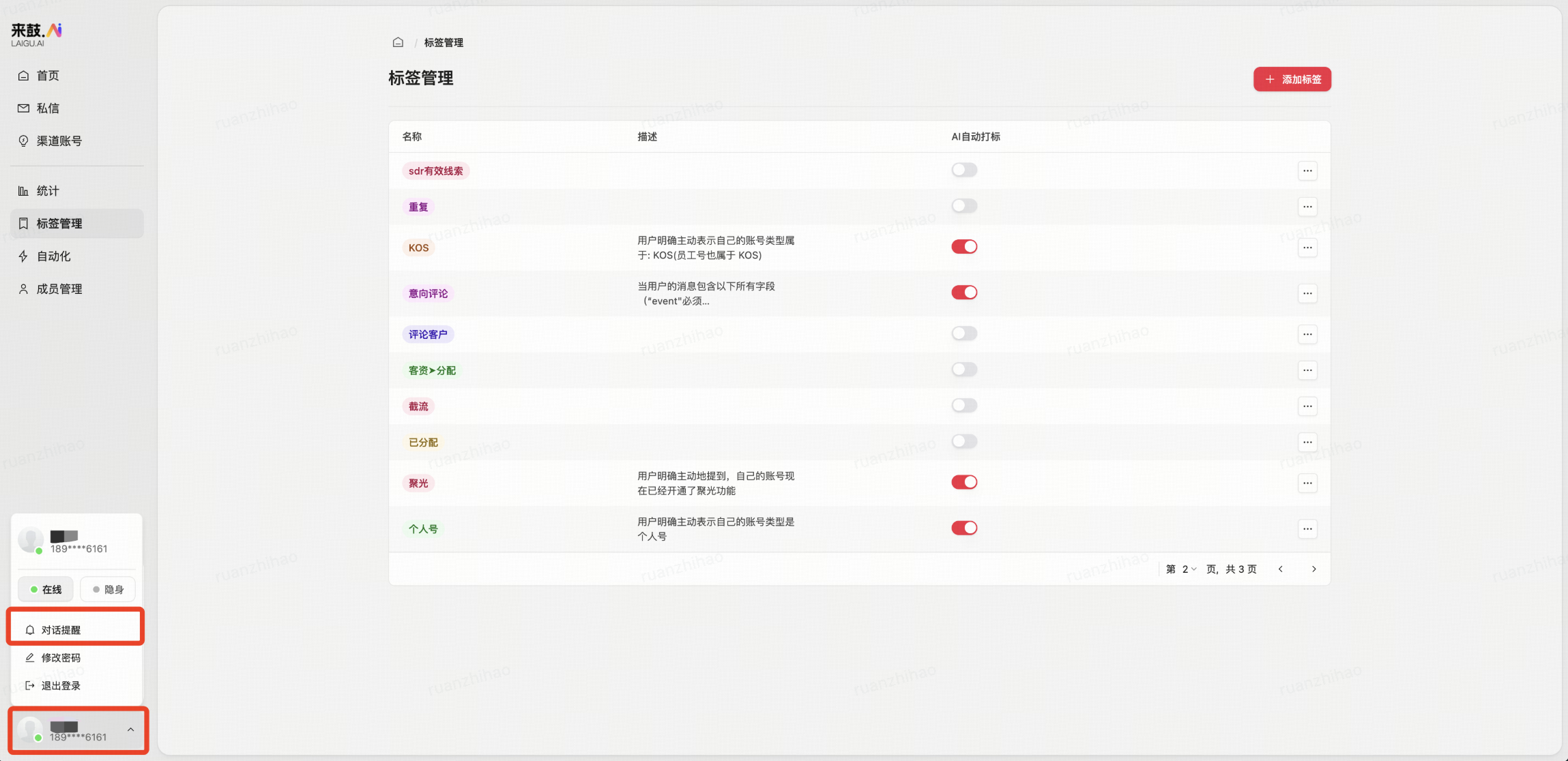Open the 私信 messages section

48,108
